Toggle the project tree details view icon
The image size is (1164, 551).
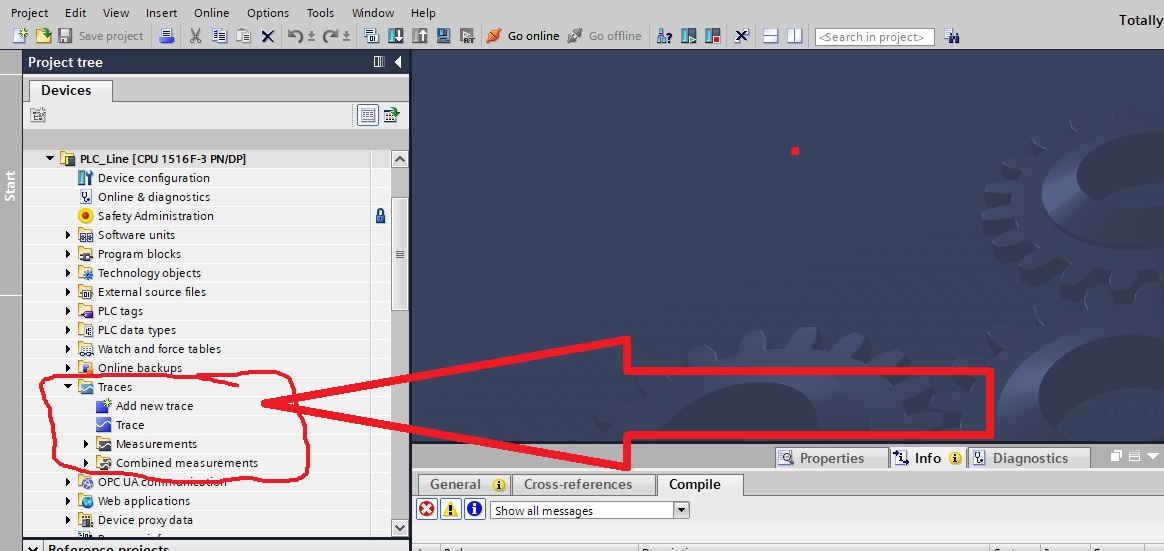pos(367,114)
